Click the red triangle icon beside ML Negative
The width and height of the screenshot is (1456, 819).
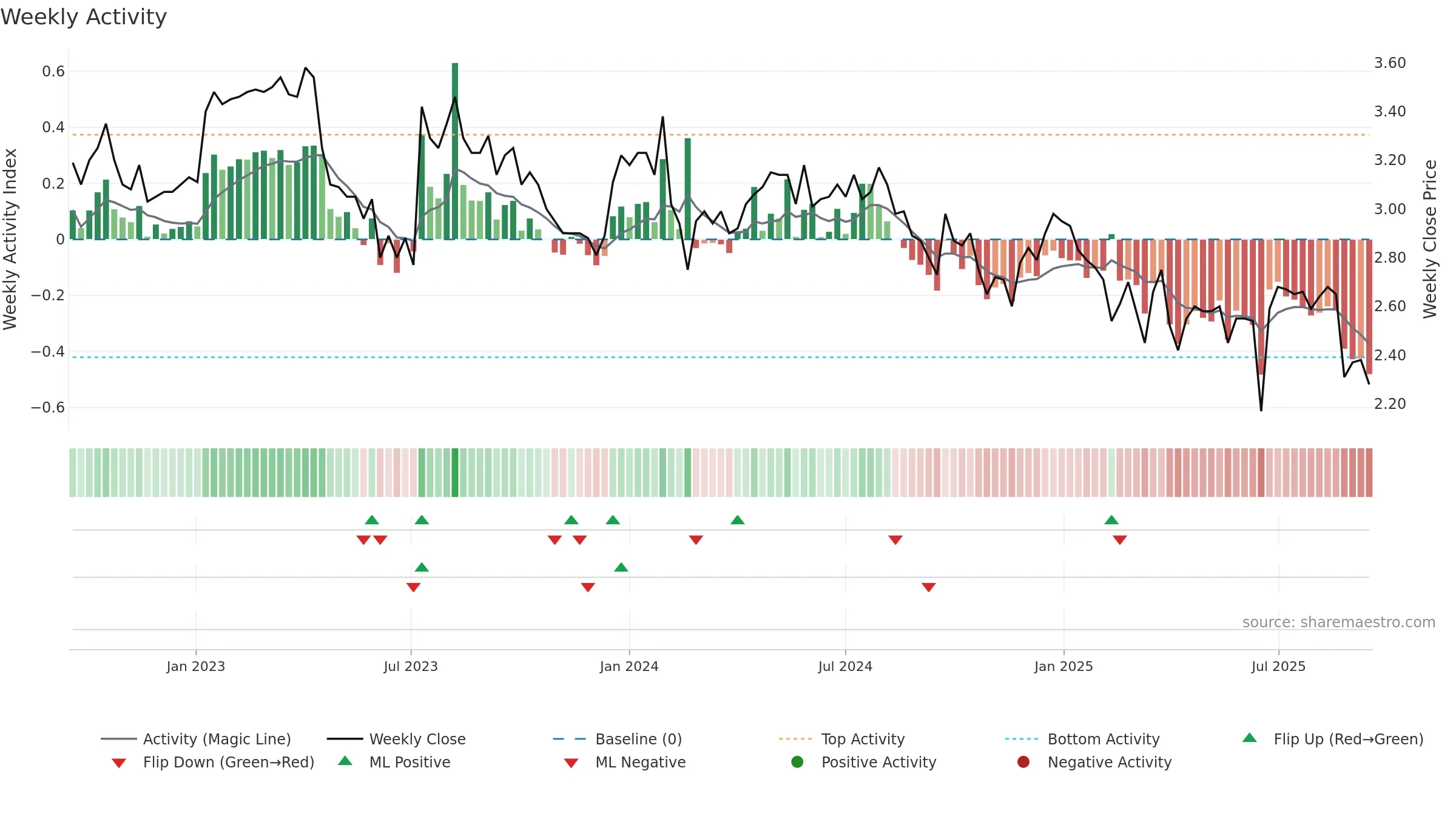(571, 763)
